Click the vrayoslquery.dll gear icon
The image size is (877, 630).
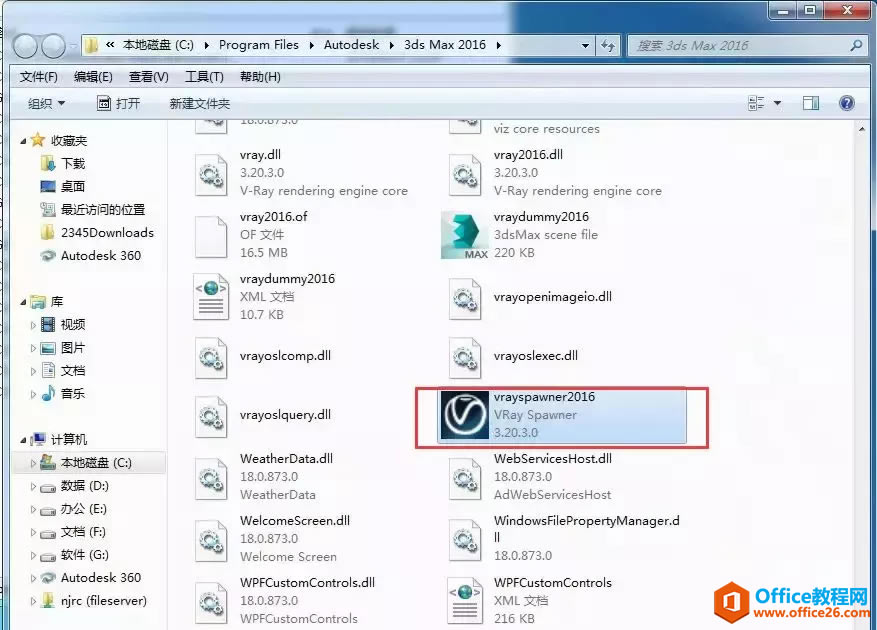pyautogui.click(x=211, y=416)
